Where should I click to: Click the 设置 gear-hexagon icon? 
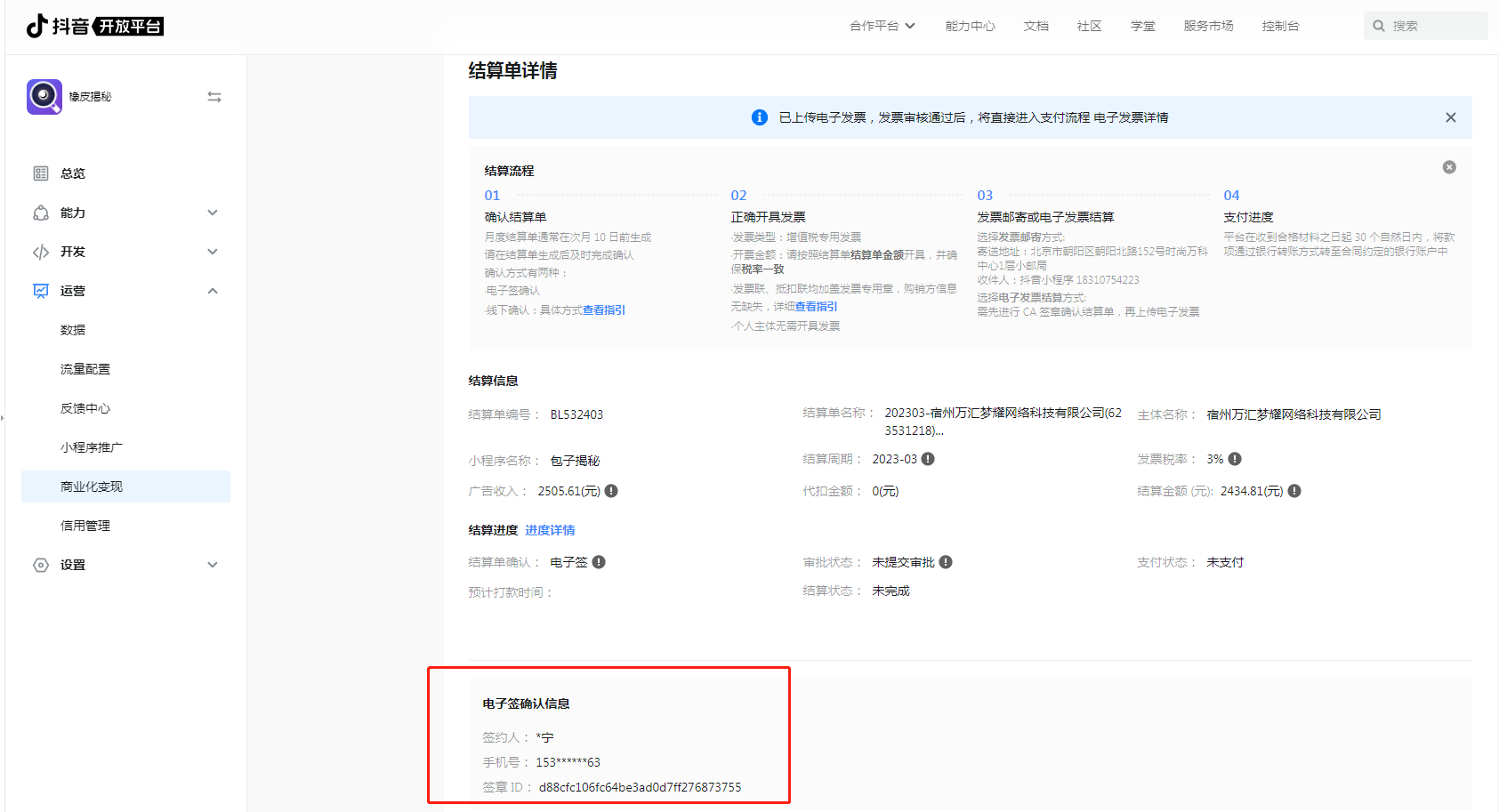point(41,565)
